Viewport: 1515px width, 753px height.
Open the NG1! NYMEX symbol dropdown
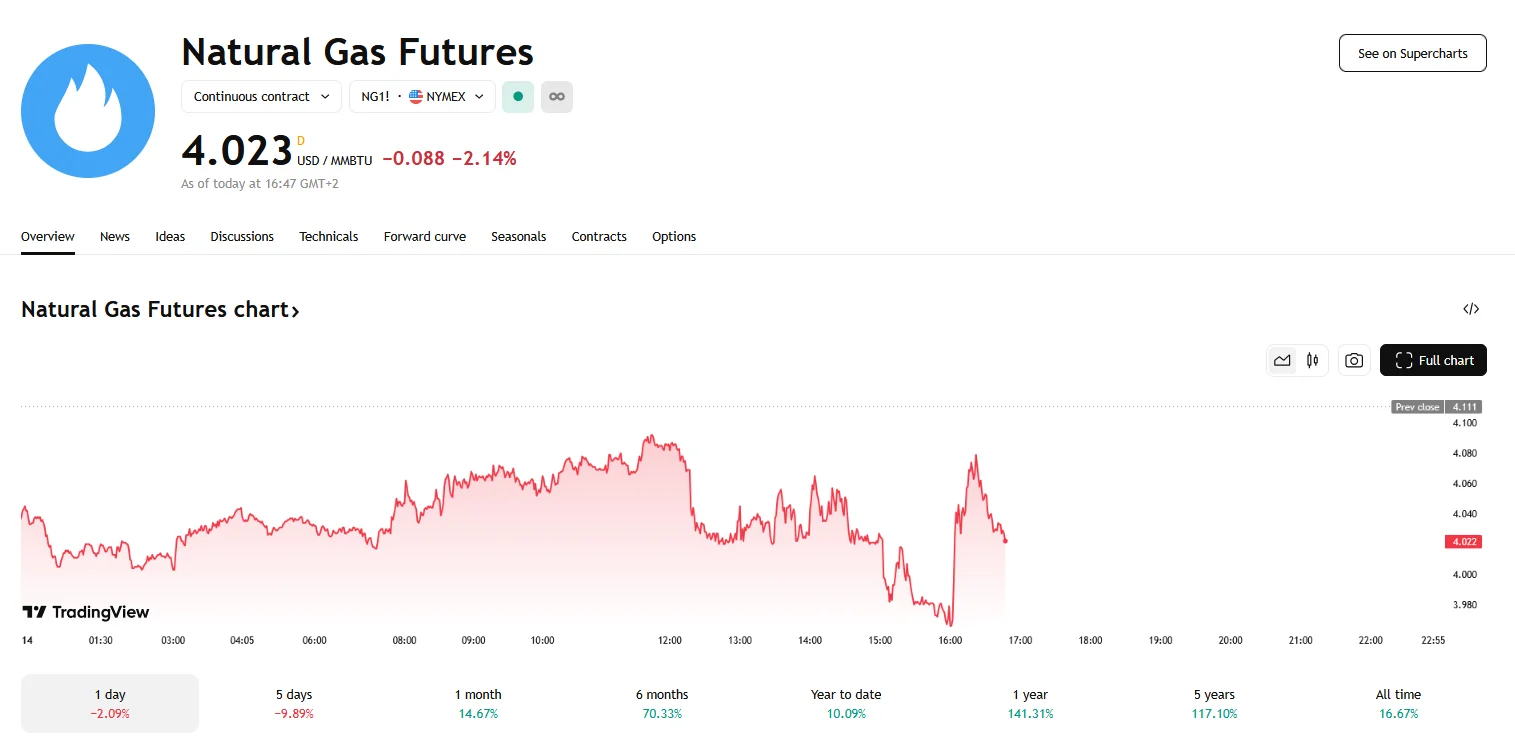(422, 97)
